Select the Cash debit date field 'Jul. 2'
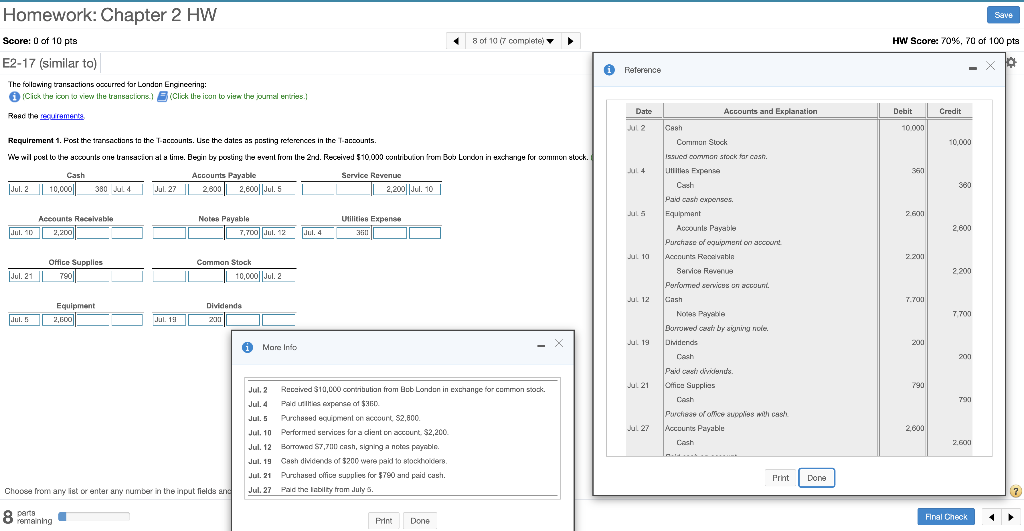 (x=24, y=189)
